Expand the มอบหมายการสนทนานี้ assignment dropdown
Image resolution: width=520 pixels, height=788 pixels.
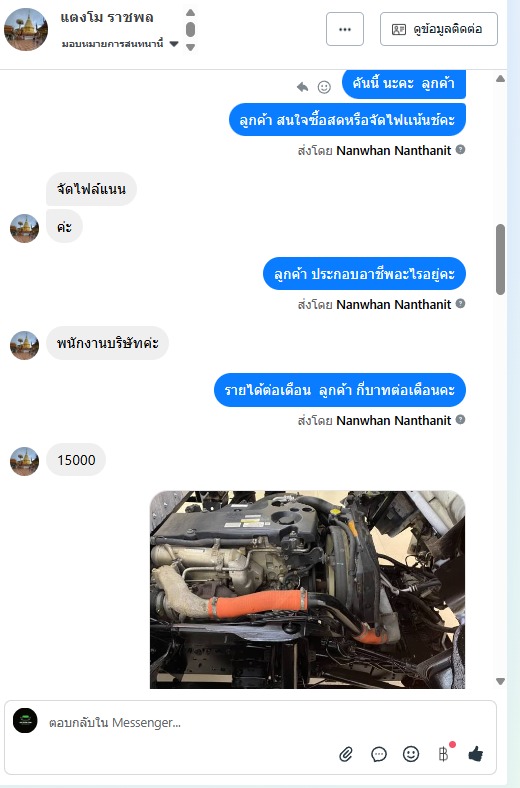coord(174,44)
